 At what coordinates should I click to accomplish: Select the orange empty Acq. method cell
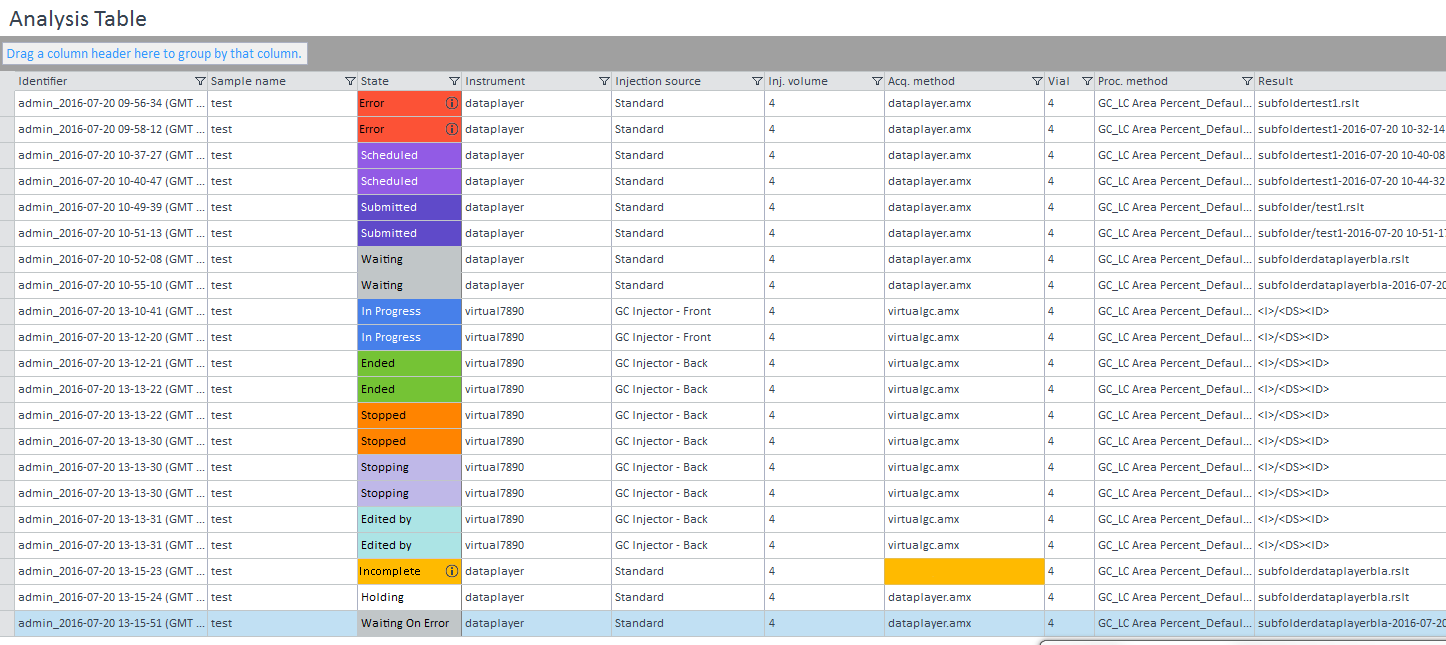pos(964,571)
